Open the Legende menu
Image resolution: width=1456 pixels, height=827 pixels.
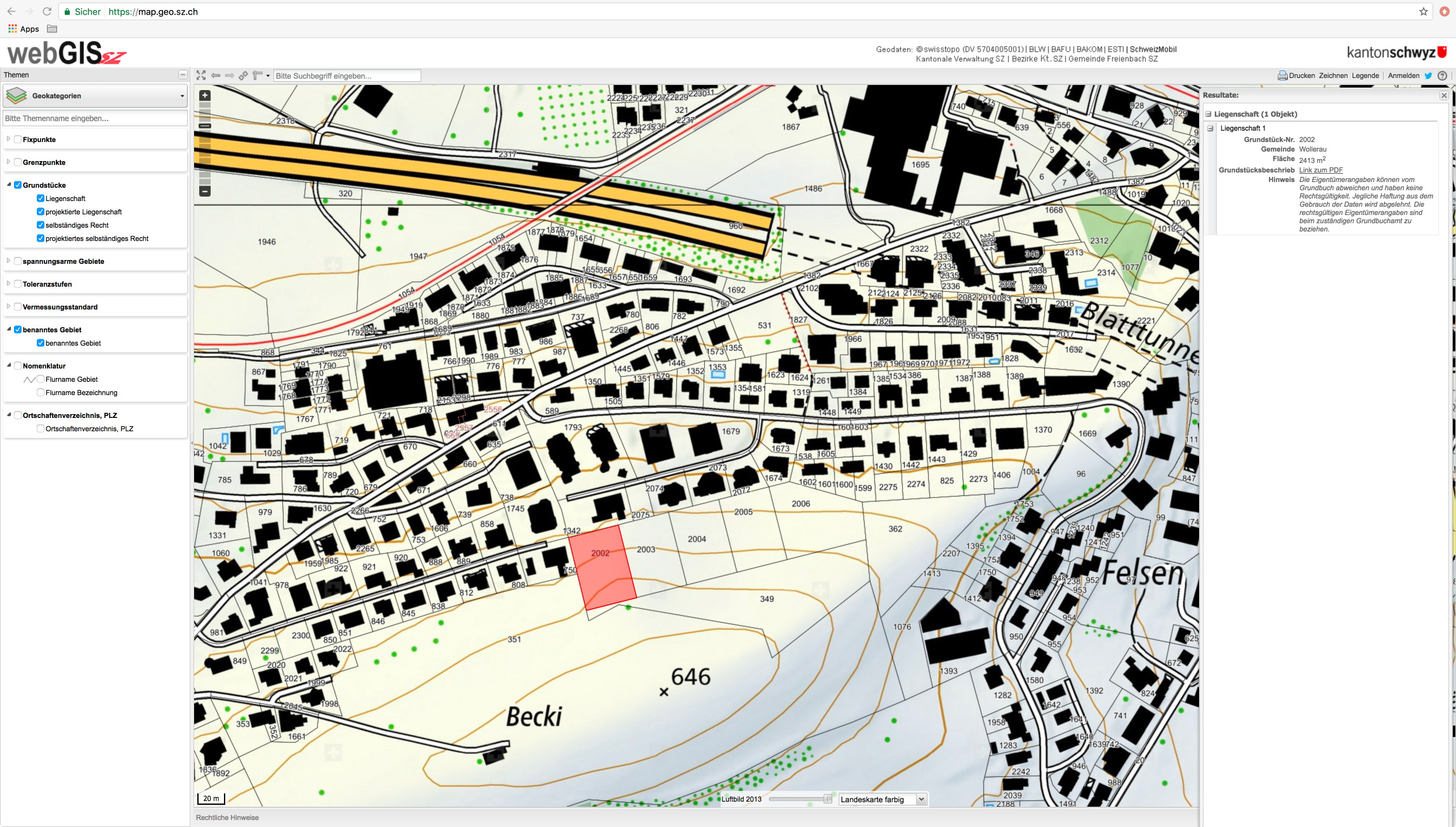[x=1365, y=75]
